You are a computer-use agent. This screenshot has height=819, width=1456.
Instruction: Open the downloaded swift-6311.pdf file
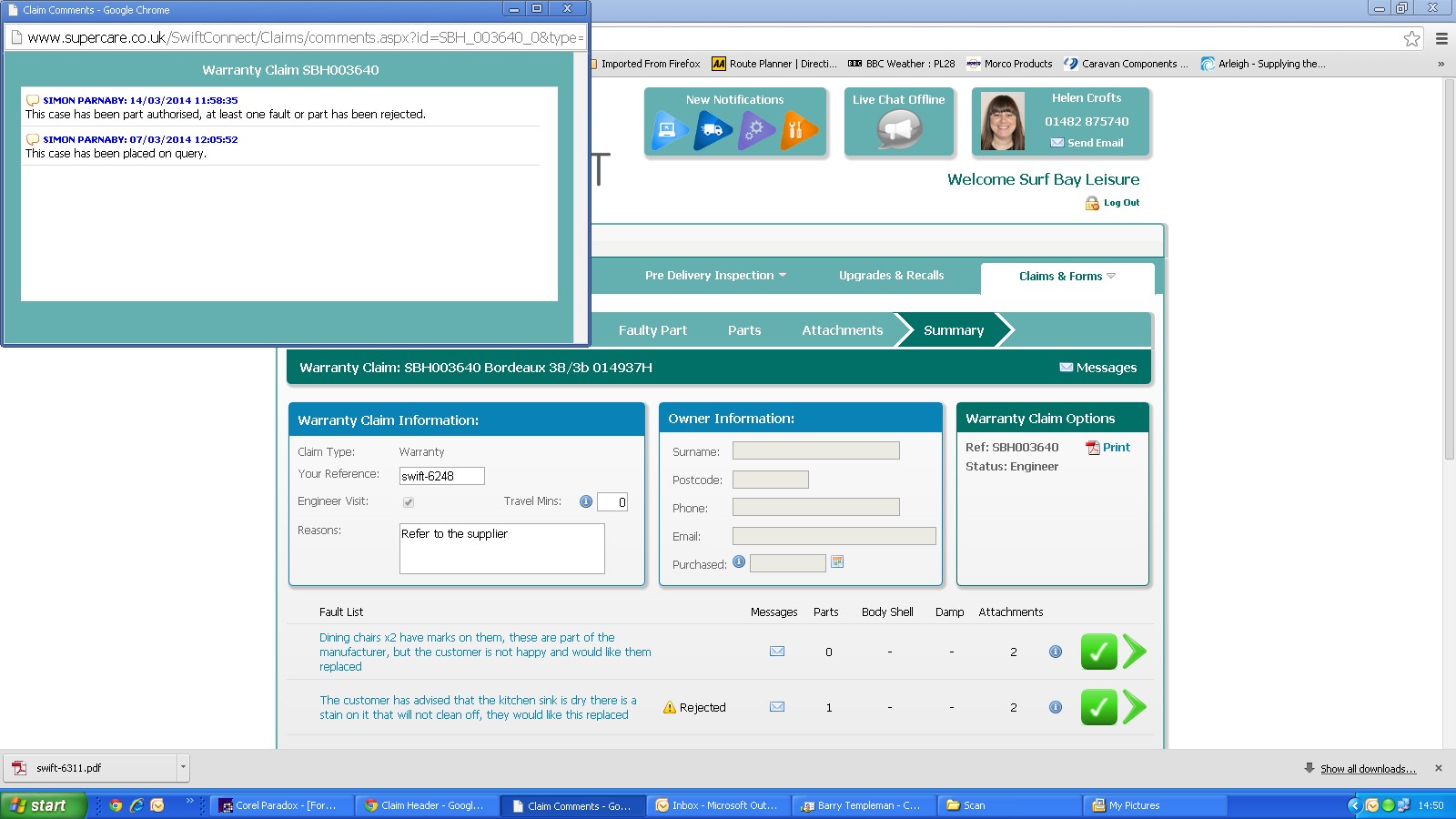click(x=89, y=767)
